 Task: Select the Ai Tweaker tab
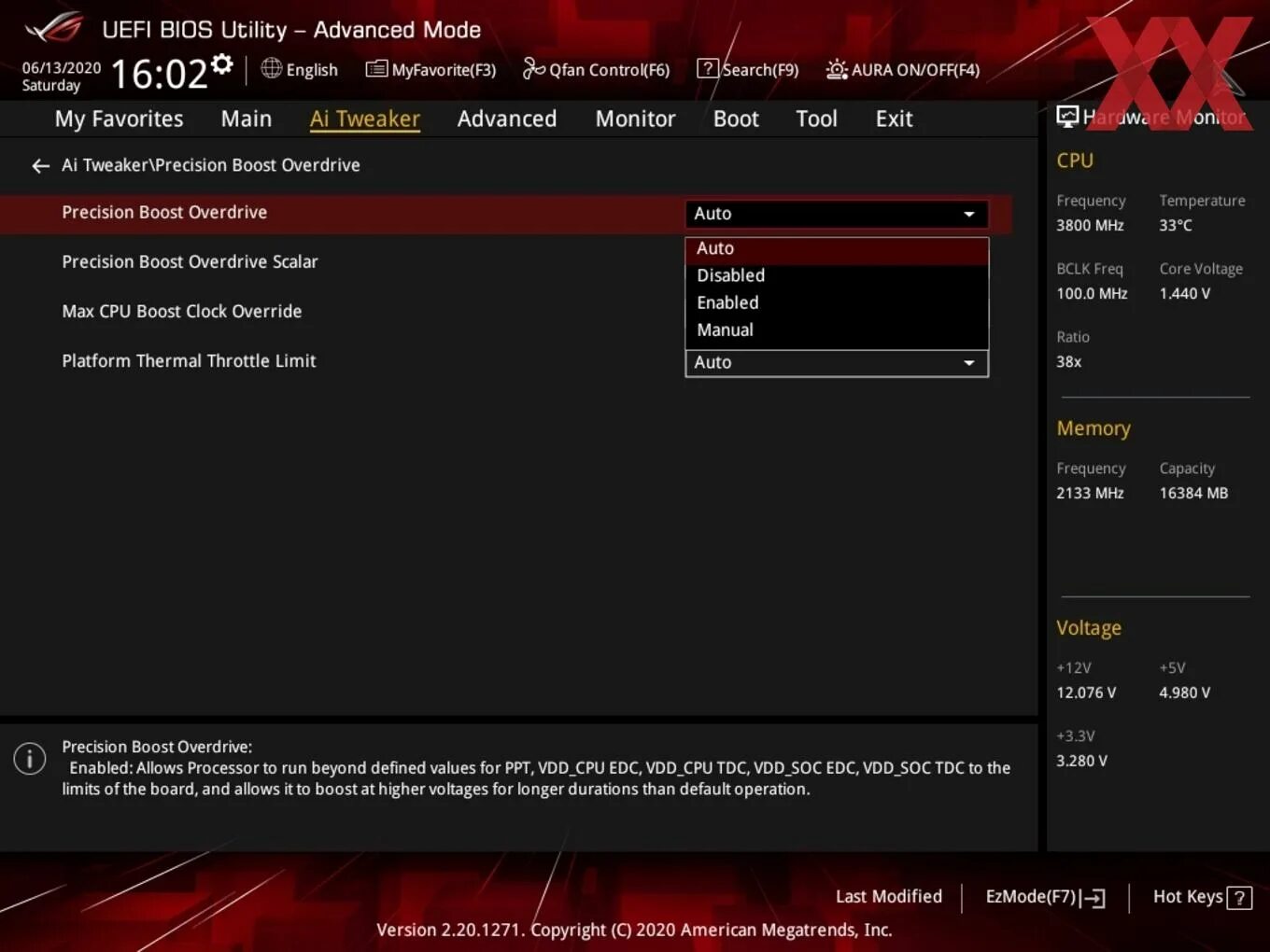click(x=365, y=119)
